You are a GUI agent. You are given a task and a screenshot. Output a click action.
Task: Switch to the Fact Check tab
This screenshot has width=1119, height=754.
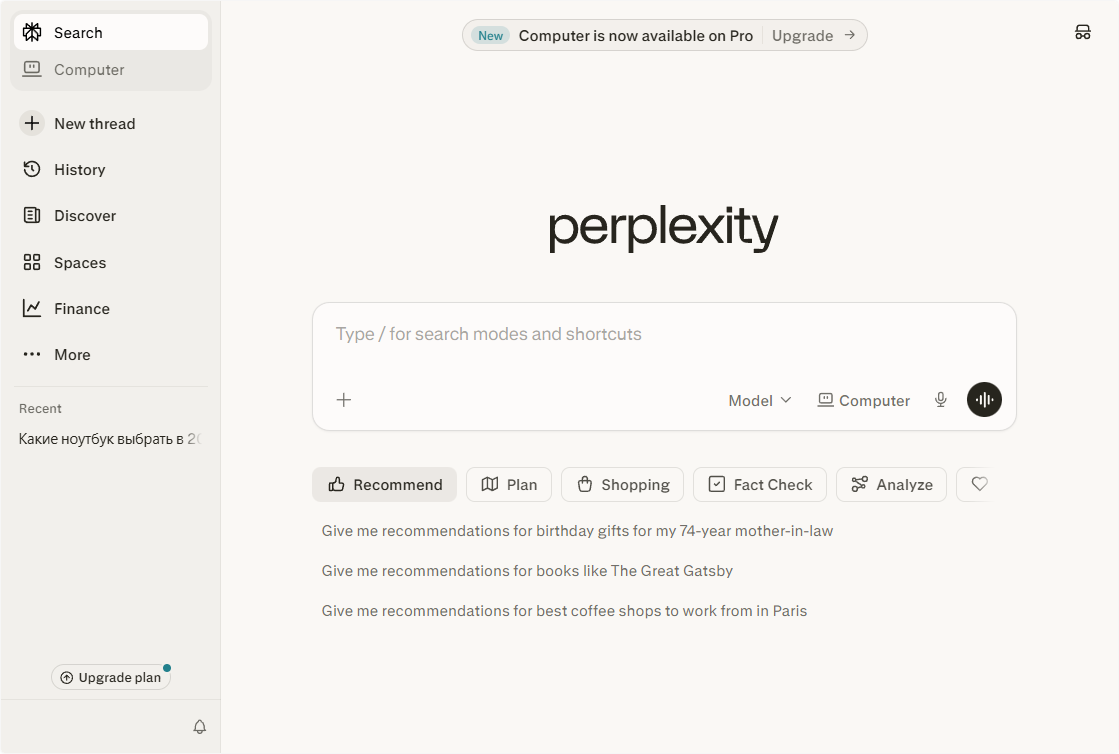click(760, 485)
